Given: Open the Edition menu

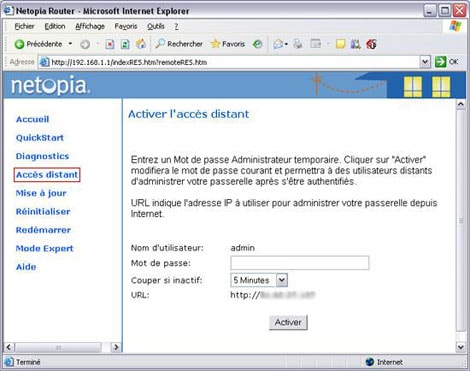Looking at the screenshot, I should tap(55, 26).
